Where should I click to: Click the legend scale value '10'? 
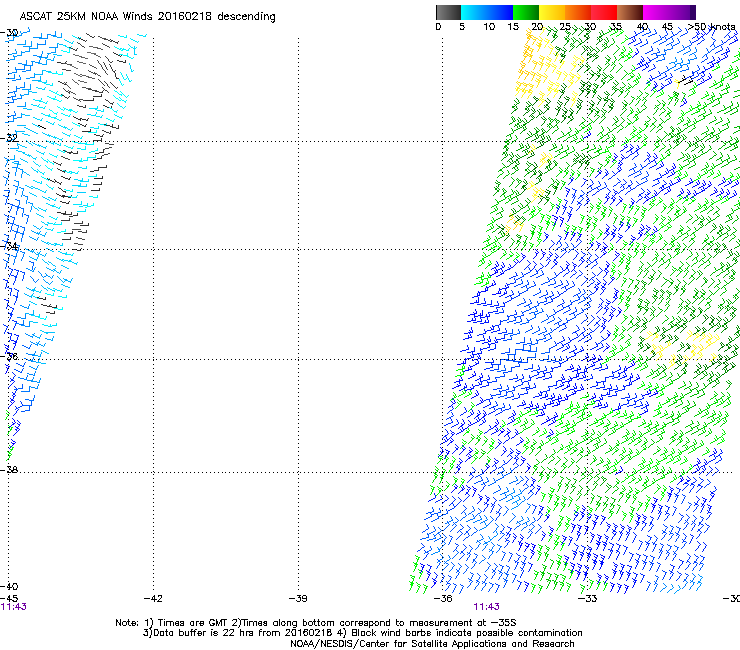pos(489,27)
